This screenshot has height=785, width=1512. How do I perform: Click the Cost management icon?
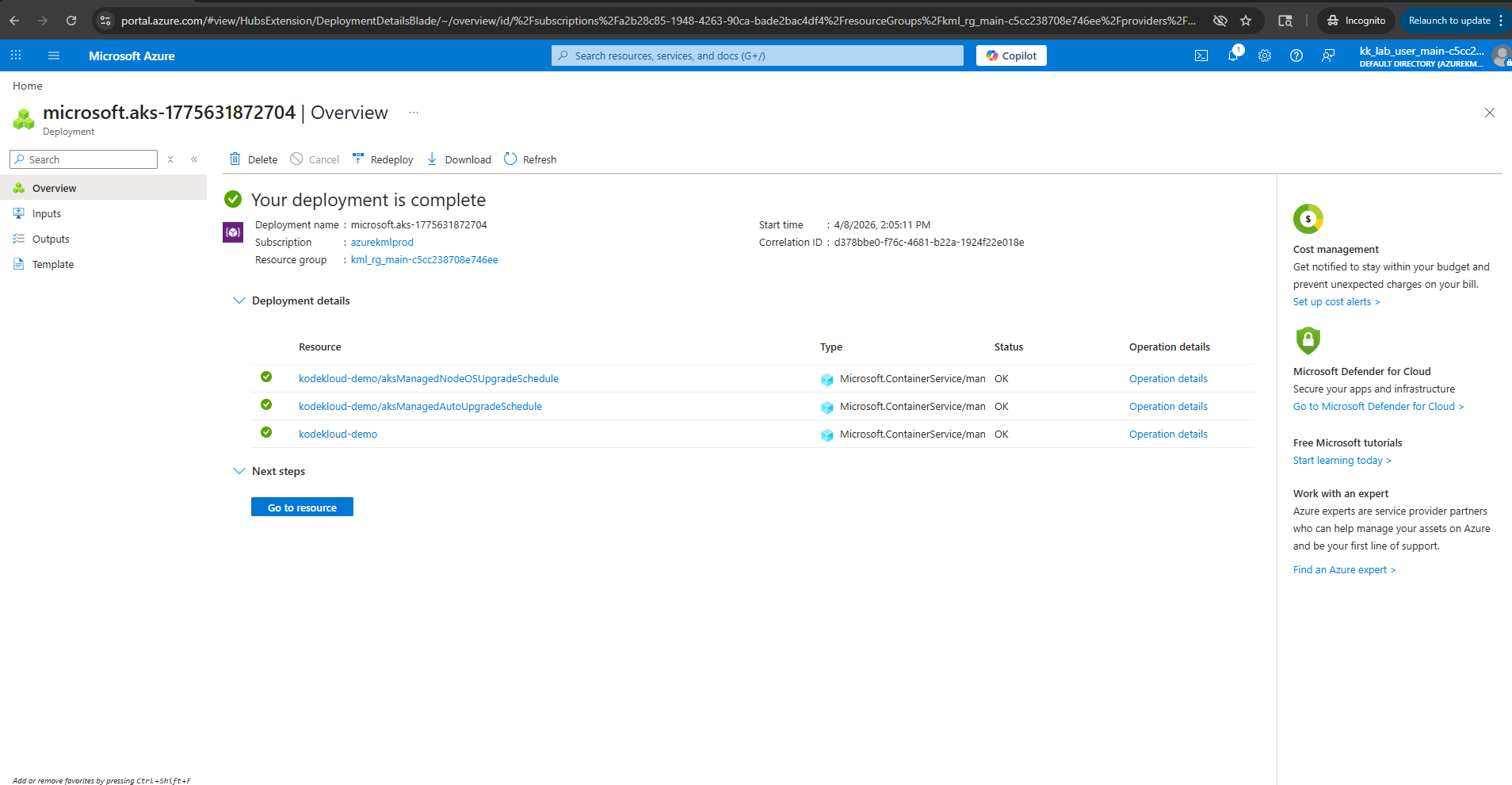(1308, 219)
